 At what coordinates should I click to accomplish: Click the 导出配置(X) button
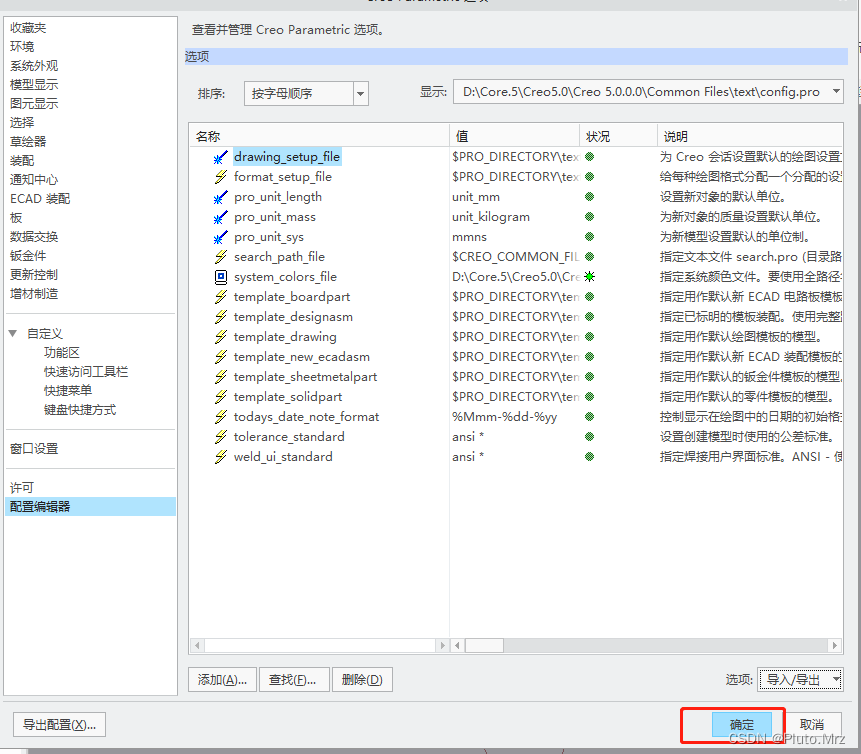(x=58, y=725)
